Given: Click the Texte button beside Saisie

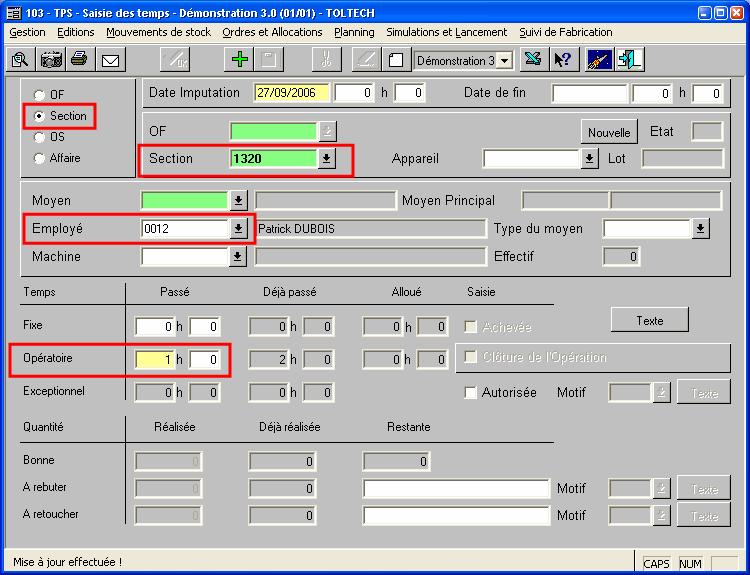Looking at the screenshot, I should tap(649, 321).
